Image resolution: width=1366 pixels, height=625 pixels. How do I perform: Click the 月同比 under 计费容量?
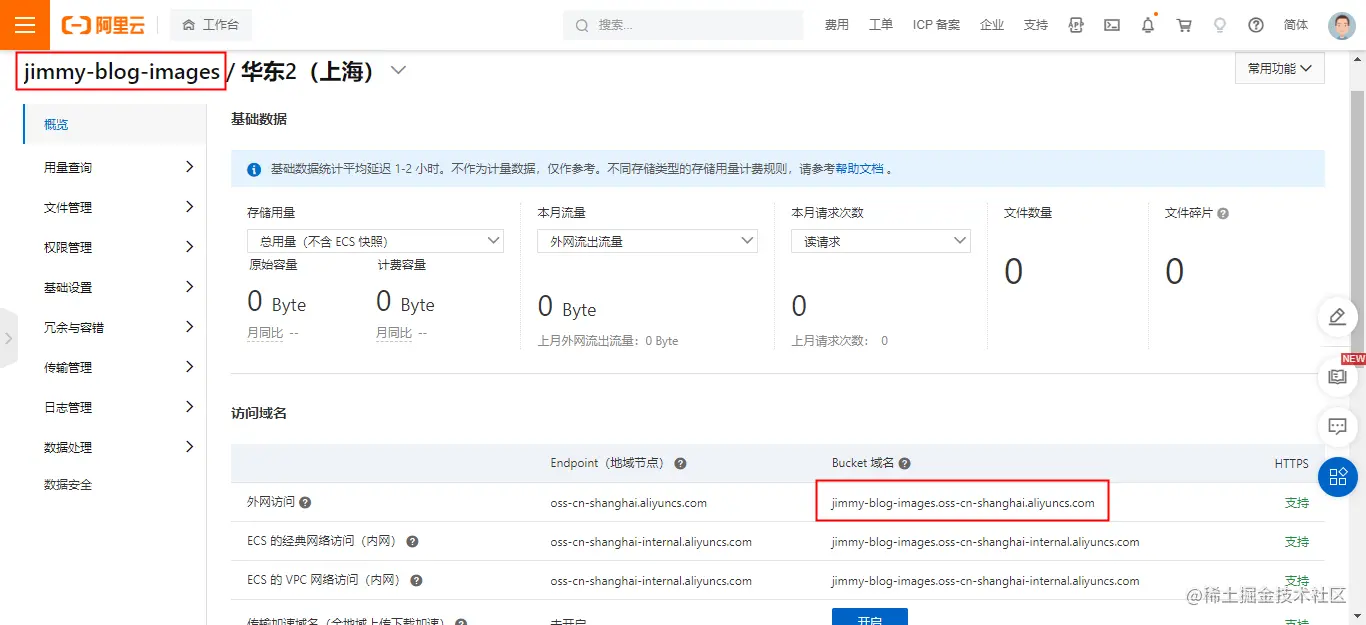tap(394, 333)
